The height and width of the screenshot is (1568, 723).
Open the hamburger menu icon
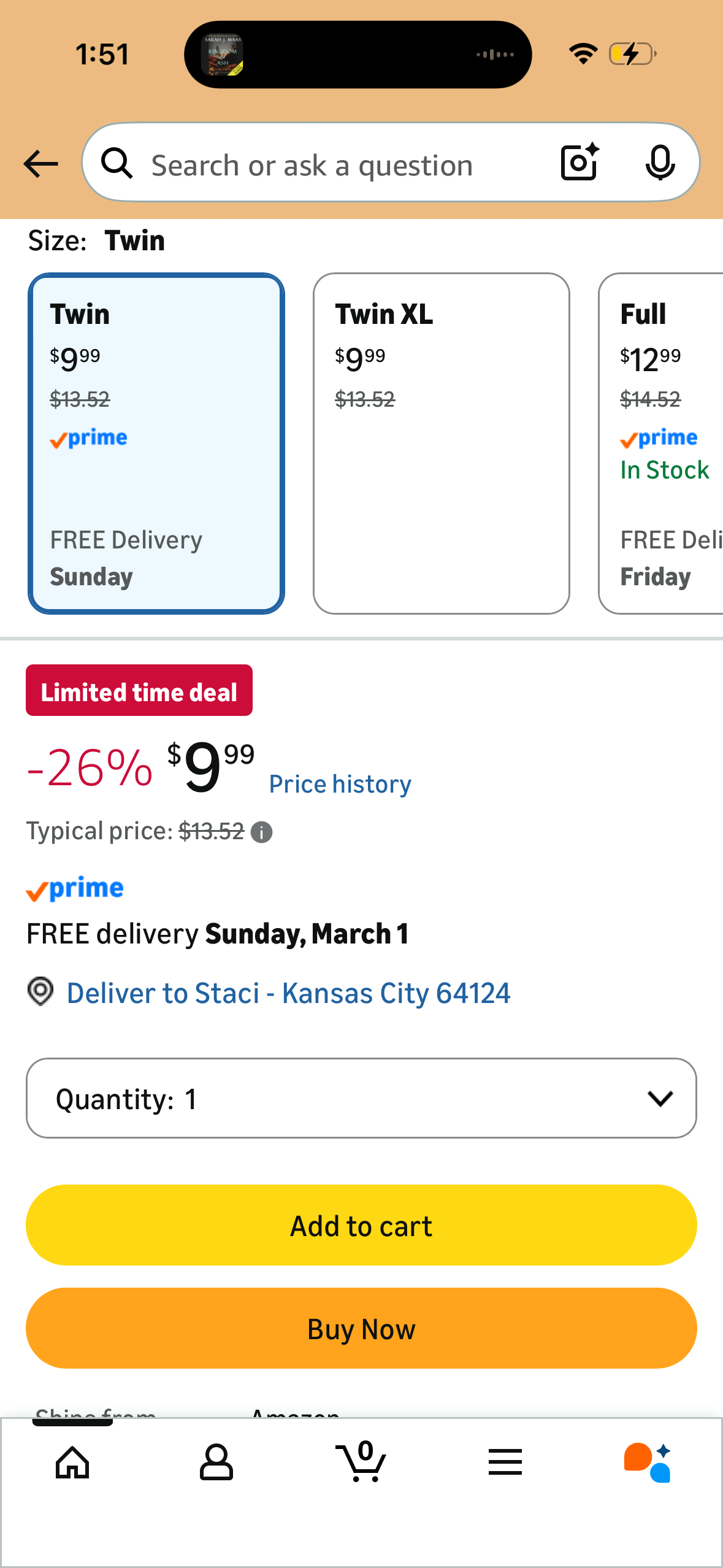pos(505,1462)
